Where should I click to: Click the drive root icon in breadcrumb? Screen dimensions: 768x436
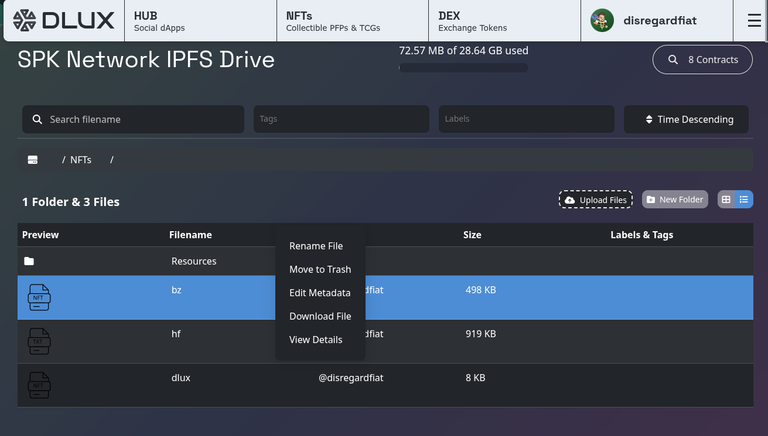pos(33,160)
